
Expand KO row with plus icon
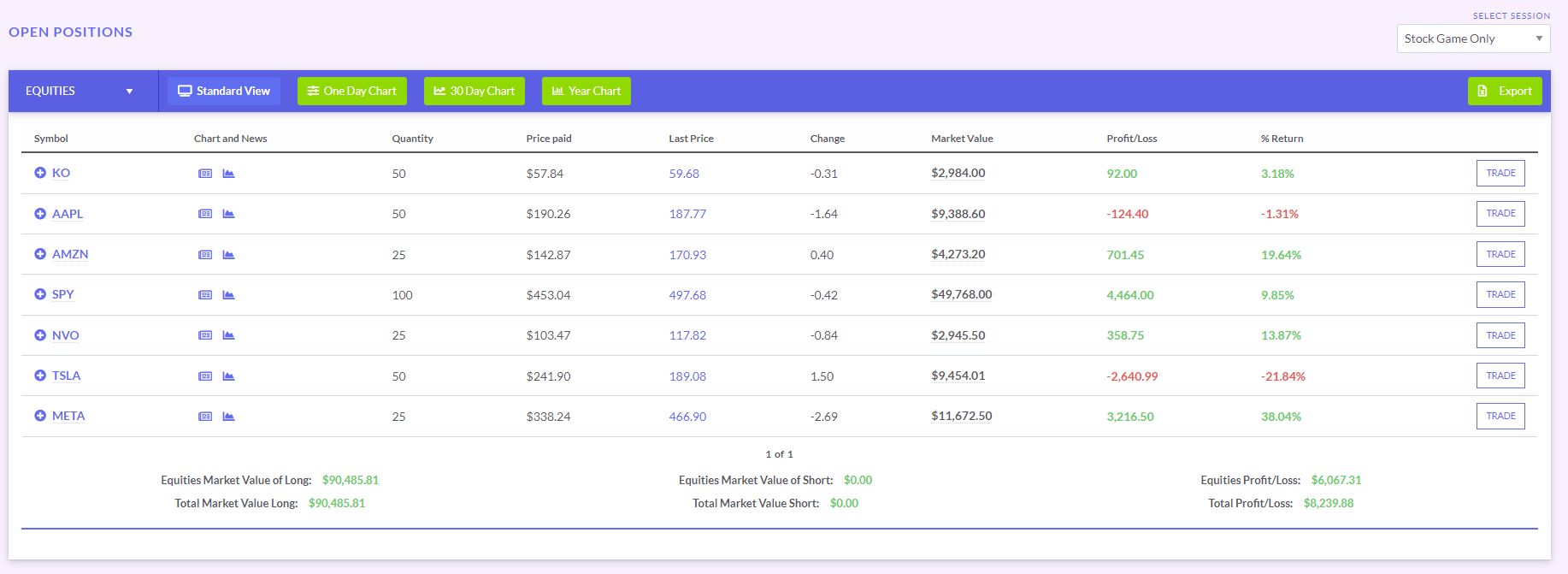click(40, 173)
